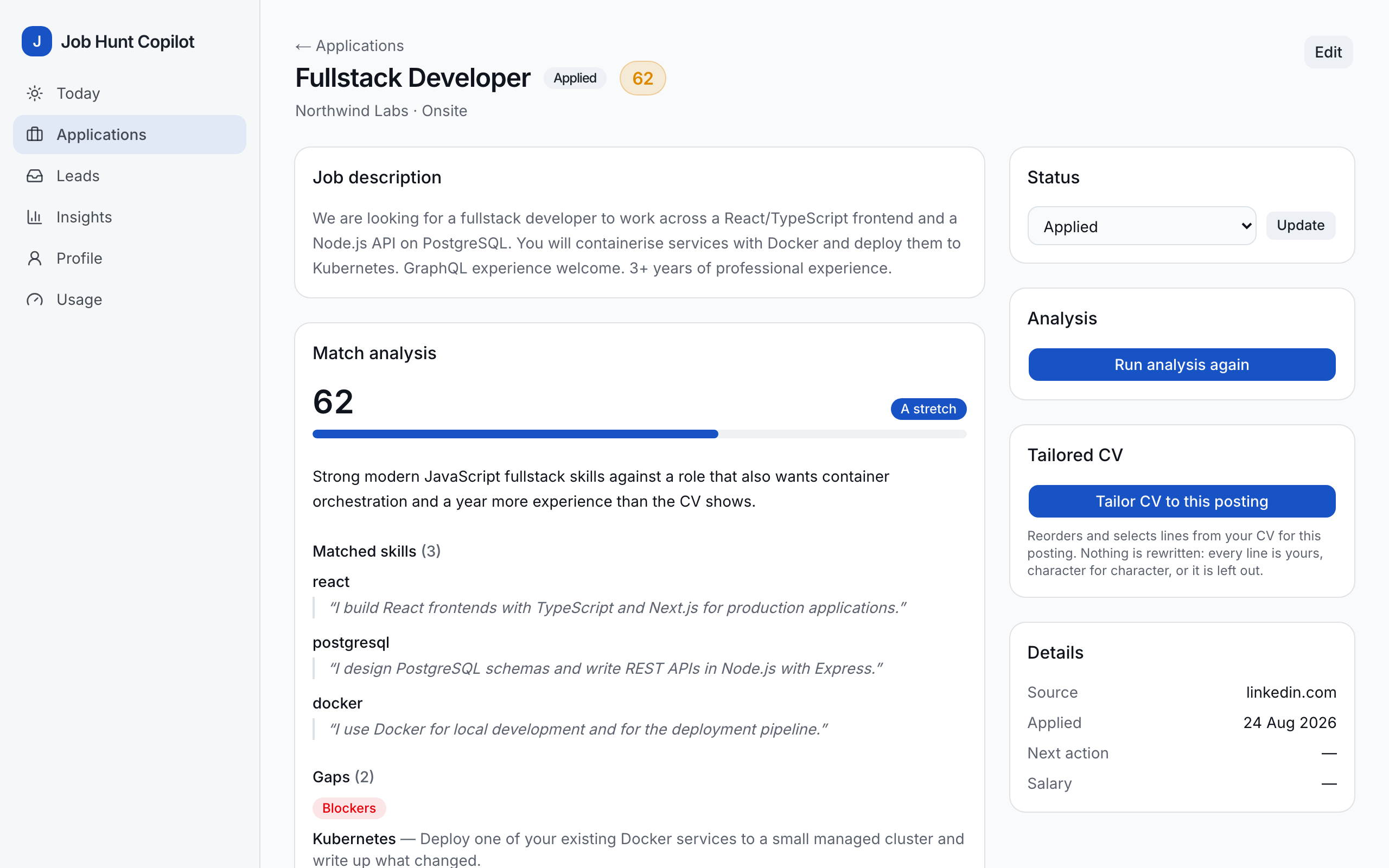Open the Today page
This screenshot has width=1389, height=868.
click(130, 93)
